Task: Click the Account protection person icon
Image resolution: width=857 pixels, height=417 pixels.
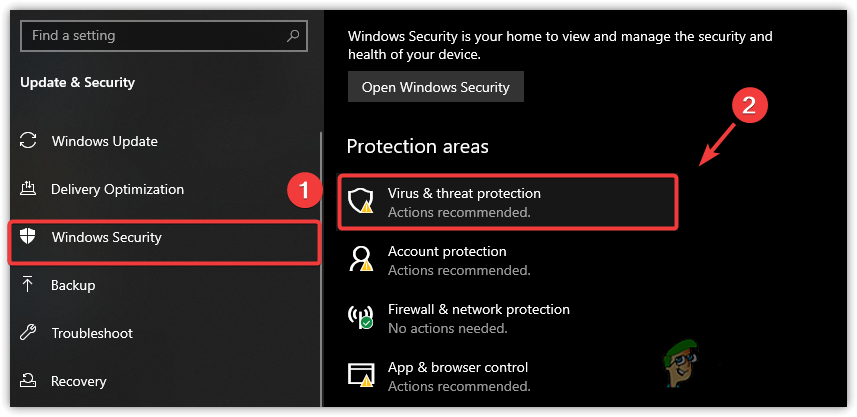Action: coord(360,260)
